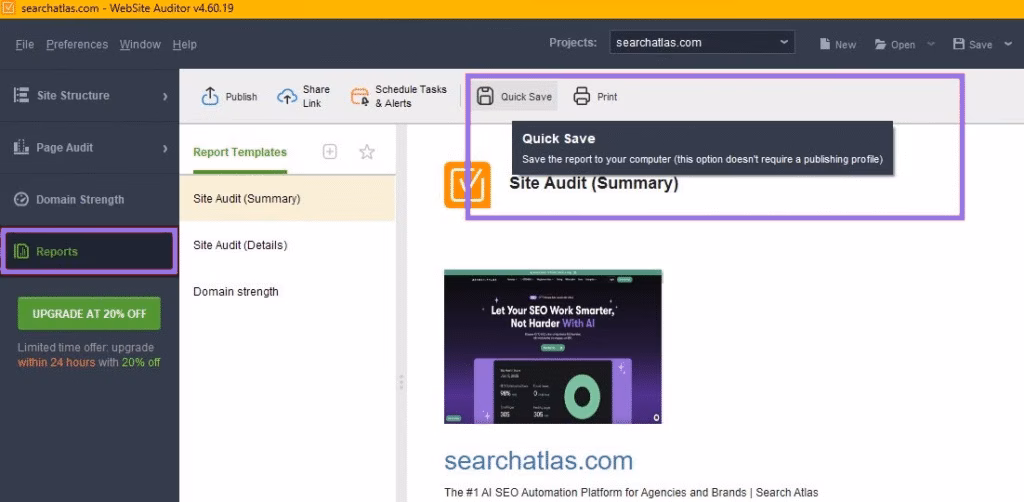Select Domain strength report template
The height and width of the screenshot is (502, 1024).
(x=236, y=292)
